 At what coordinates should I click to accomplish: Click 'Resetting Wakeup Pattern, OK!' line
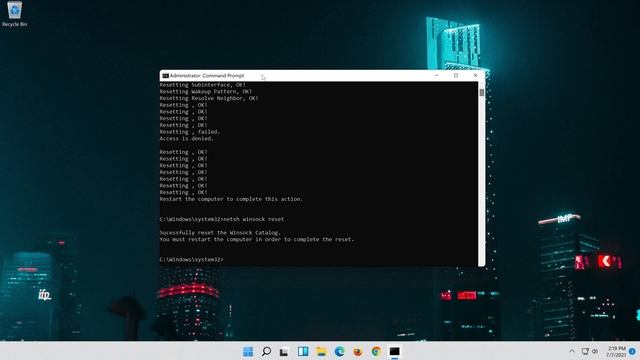tap(206, 91)
